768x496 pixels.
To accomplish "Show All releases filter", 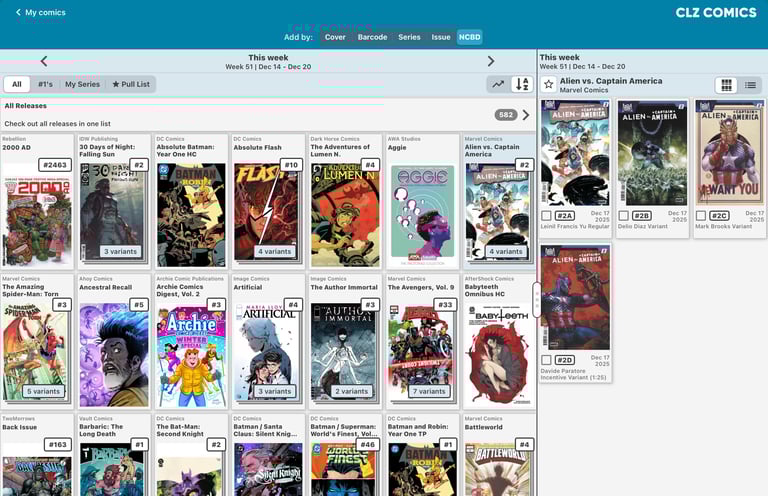I will click(x=17, y=84).
